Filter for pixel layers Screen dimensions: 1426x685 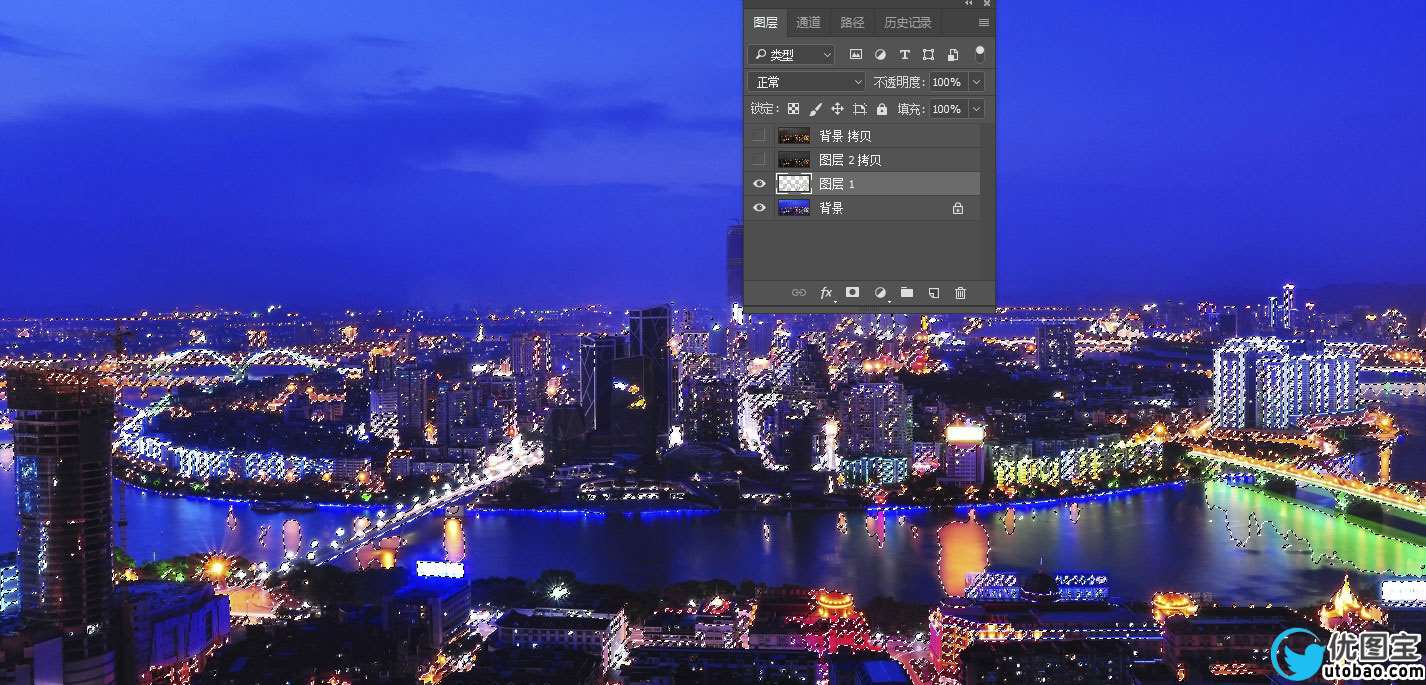856,55
